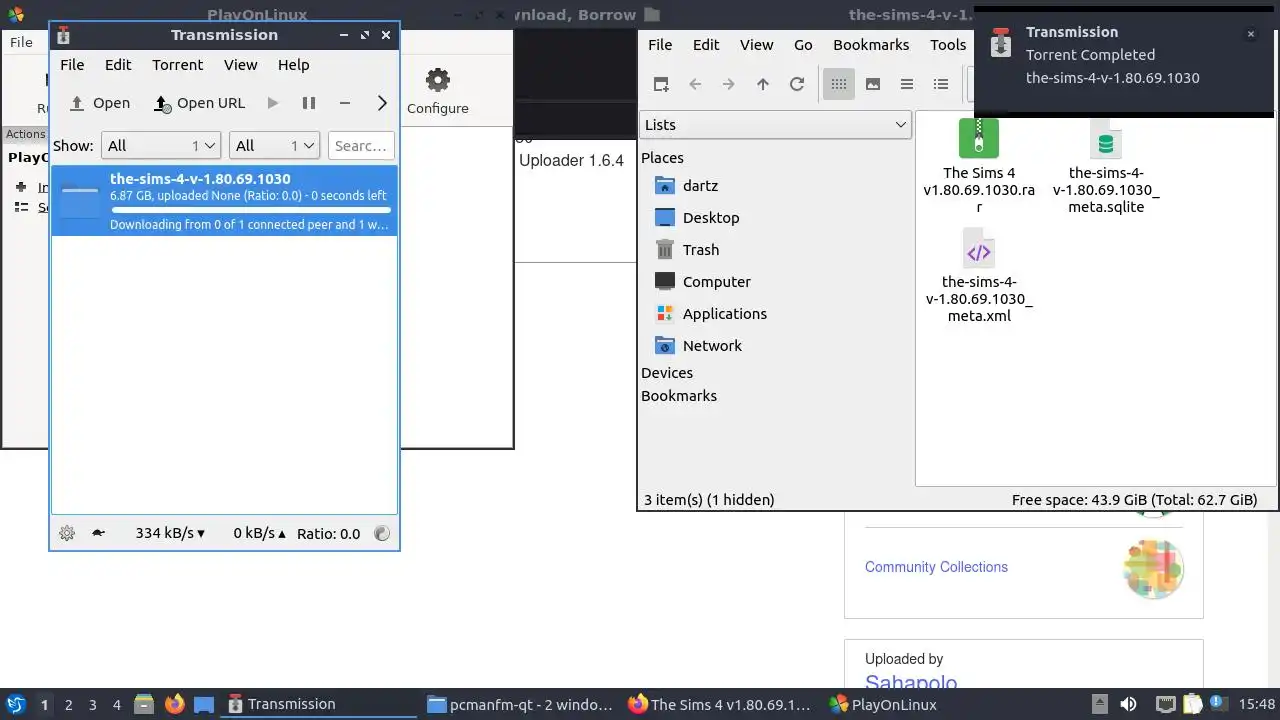Click Community Collections link

pos(936,567)
